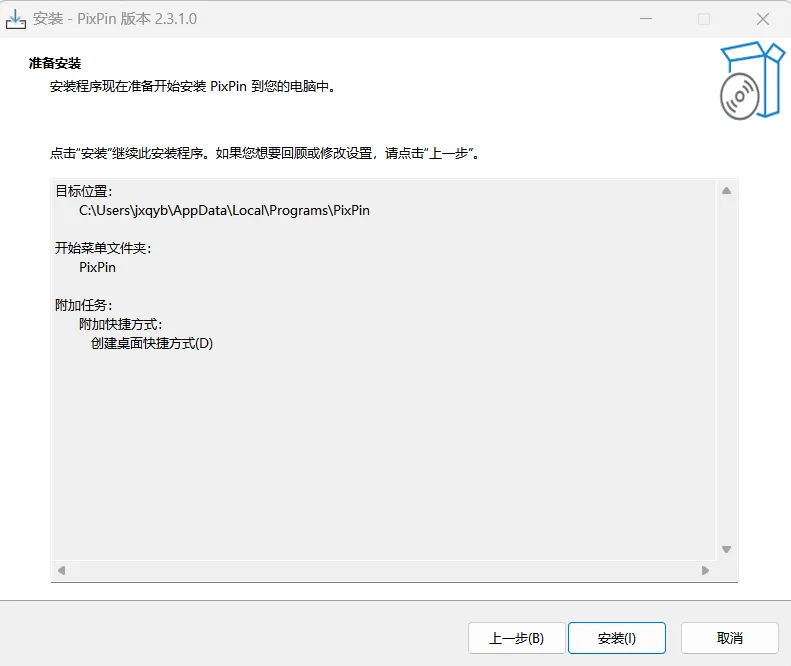This screenshot has height=666, width=791.
Task: Click the sentence beginning 安装程序现在准备开始安装 PixPin
Action: pos(193,86)
